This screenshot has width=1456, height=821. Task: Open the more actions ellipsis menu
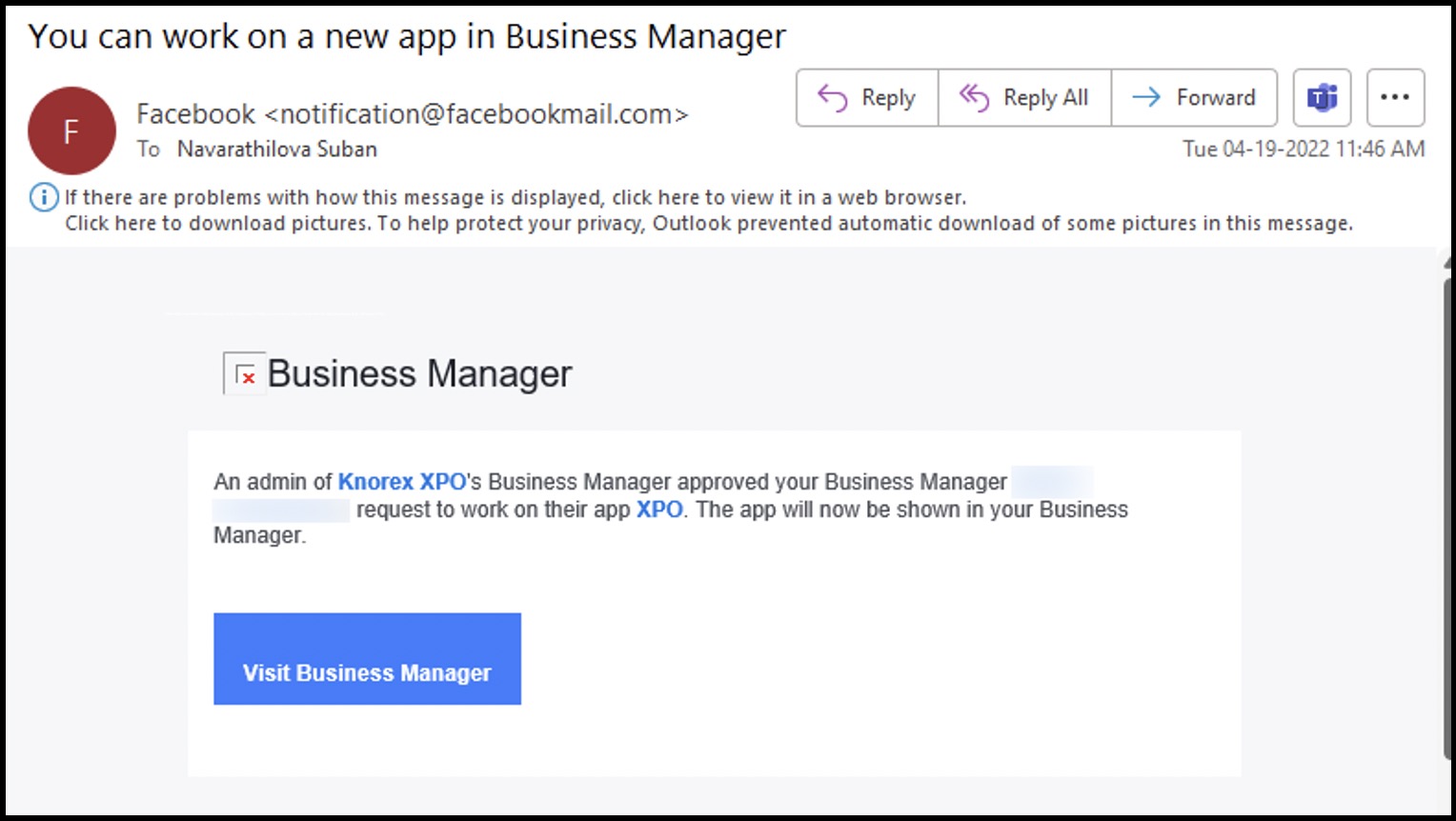(x=1395, y=97)
